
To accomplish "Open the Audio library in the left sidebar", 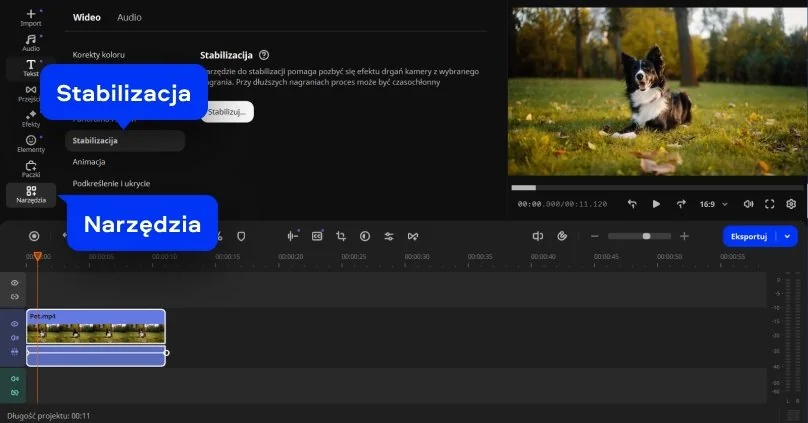I will pos(31,42).
